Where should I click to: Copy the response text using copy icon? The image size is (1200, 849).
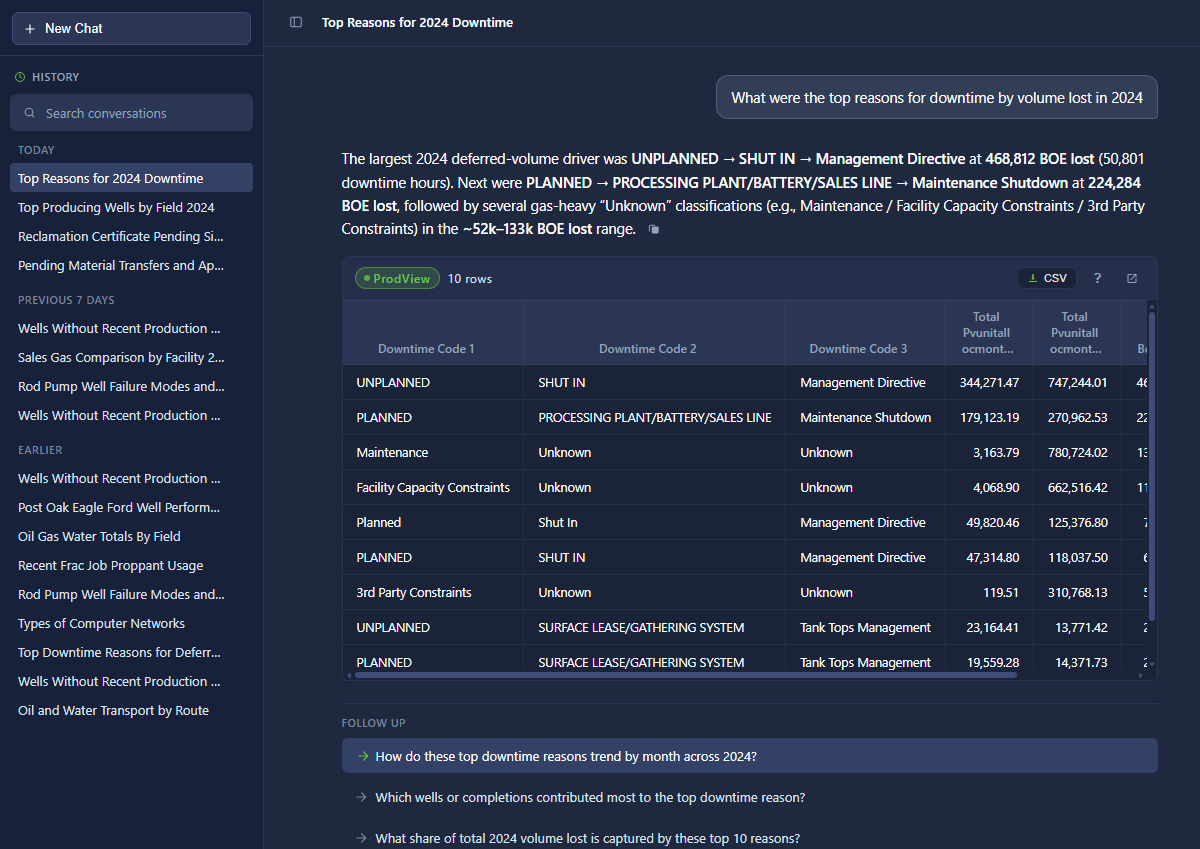click(x=653, y=230)
